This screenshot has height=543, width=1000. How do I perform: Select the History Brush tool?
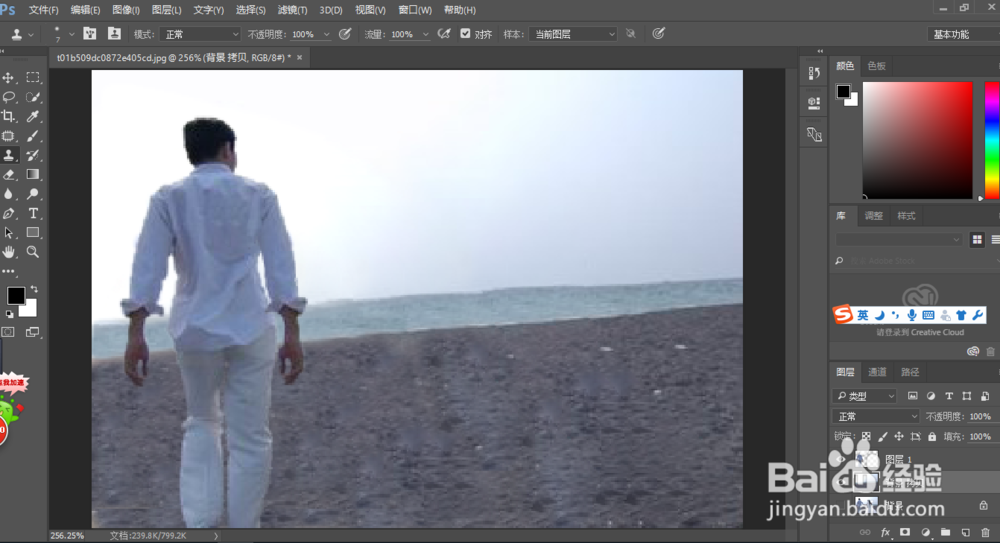click(33, 155)
